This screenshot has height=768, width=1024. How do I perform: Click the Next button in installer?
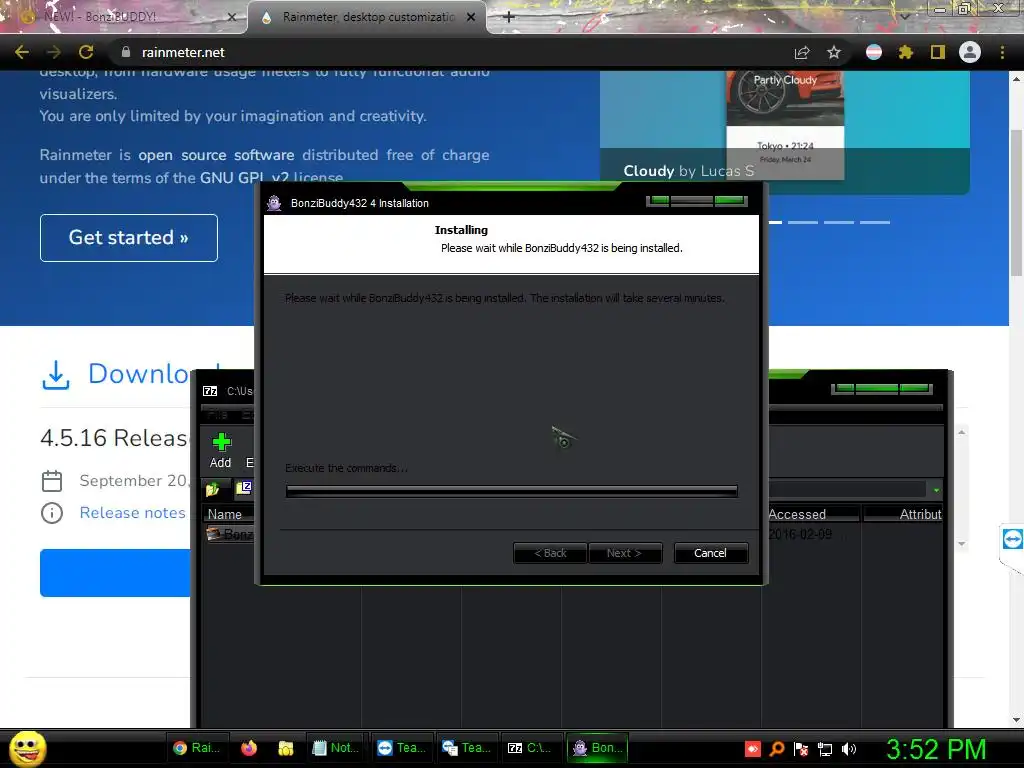(x=624, y=553)
